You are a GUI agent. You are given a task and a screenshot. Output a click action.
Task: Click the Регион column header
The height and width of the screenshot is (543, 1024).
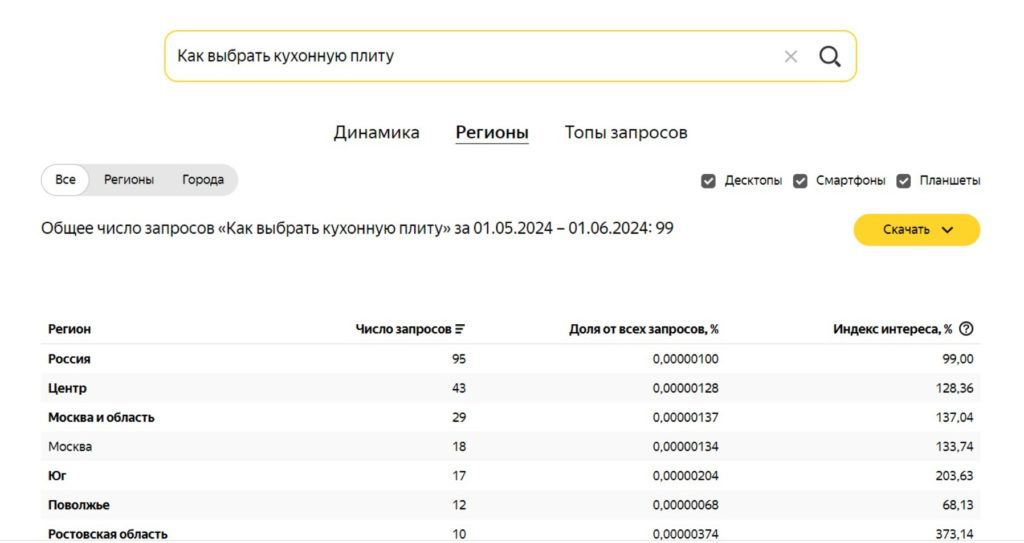pos(69,329)
